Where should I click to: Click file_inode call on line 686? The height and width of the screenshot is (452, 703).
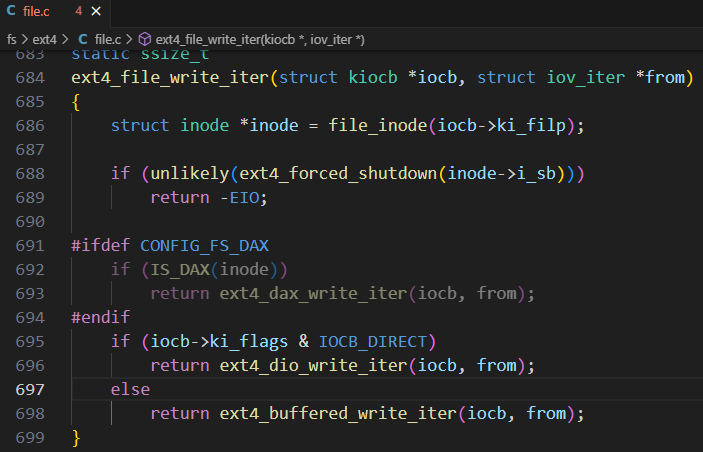pyautogui.click(x=378, y=126)
